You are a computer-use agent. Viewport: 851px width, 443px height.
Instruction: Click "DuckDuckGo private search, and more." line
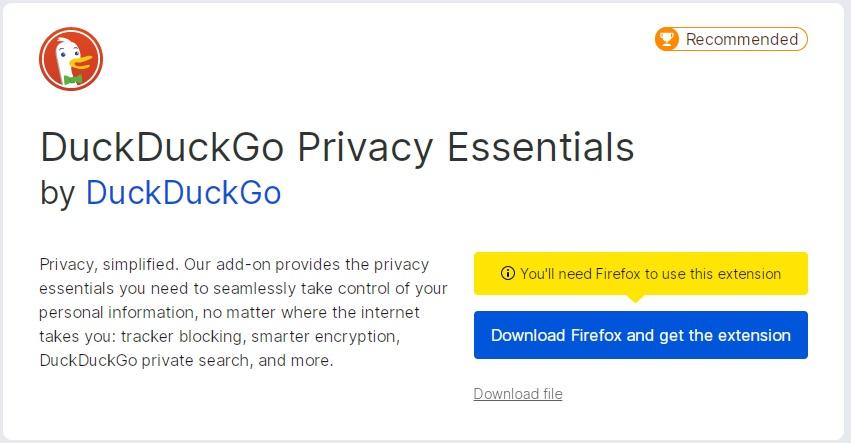(186, 360)
